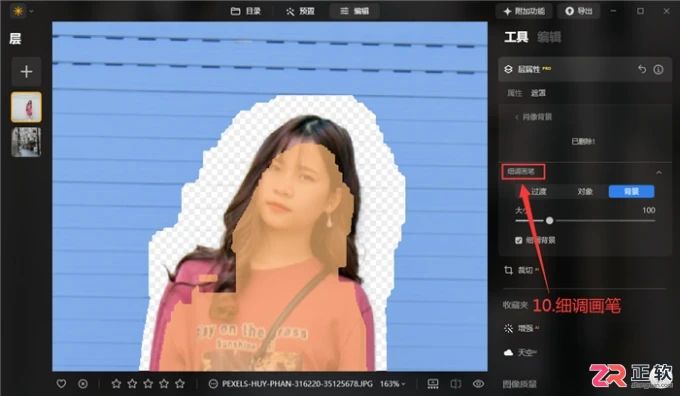Screen dimensions: 680x396
Task: Rate photo five stars
Action: pos(180,384)
